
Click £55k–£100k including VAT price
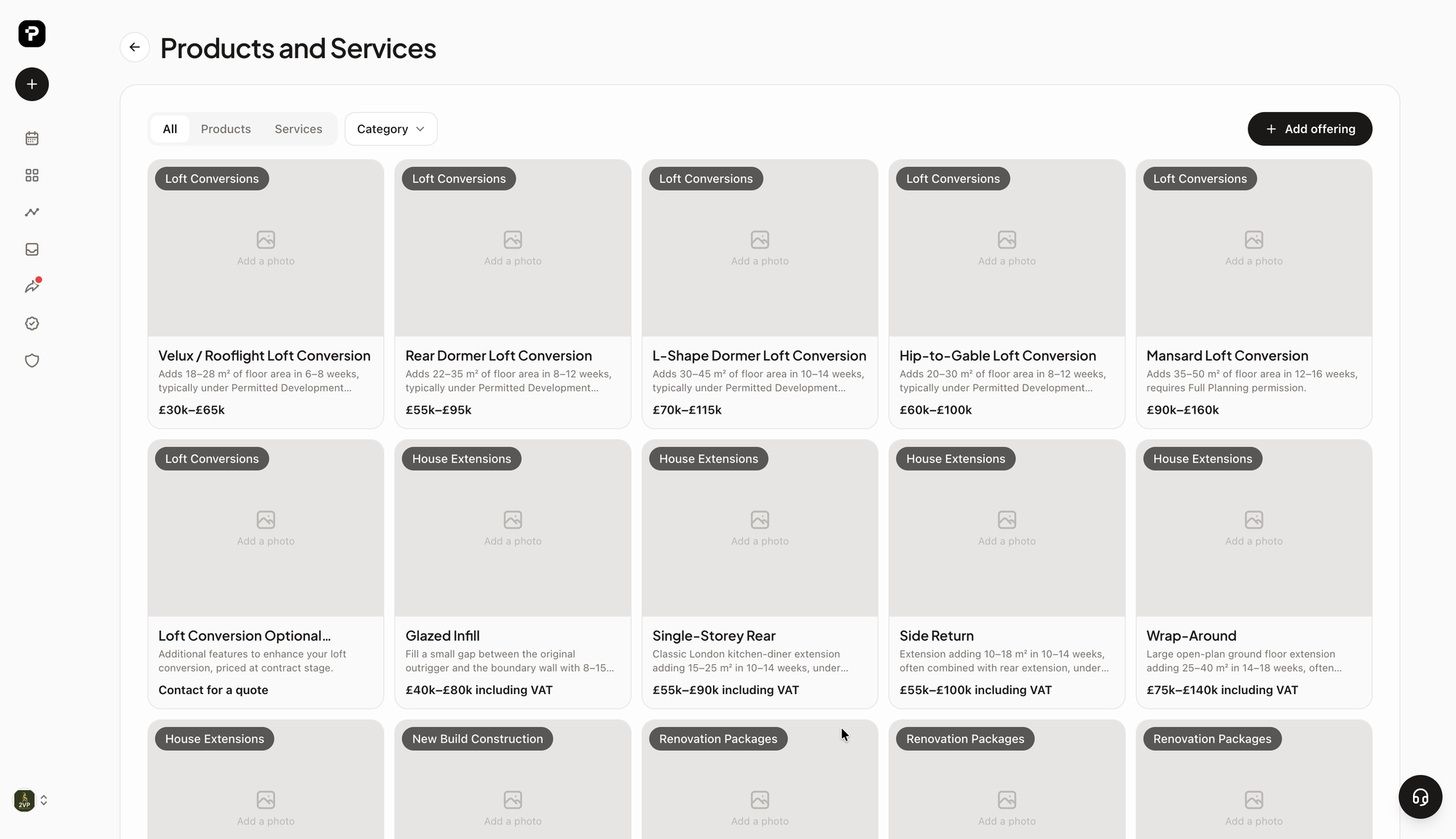pos(975,690)
